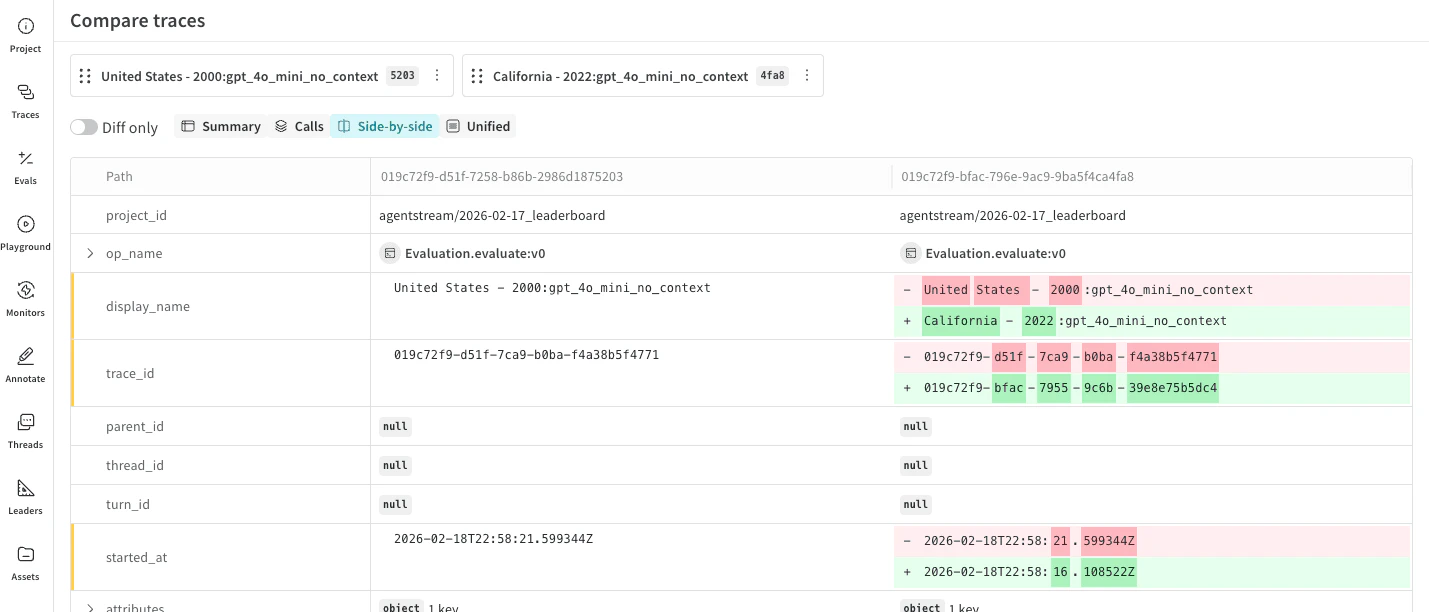Open the Evals sidebar page

pyautogui.click(x=26, y=167)
